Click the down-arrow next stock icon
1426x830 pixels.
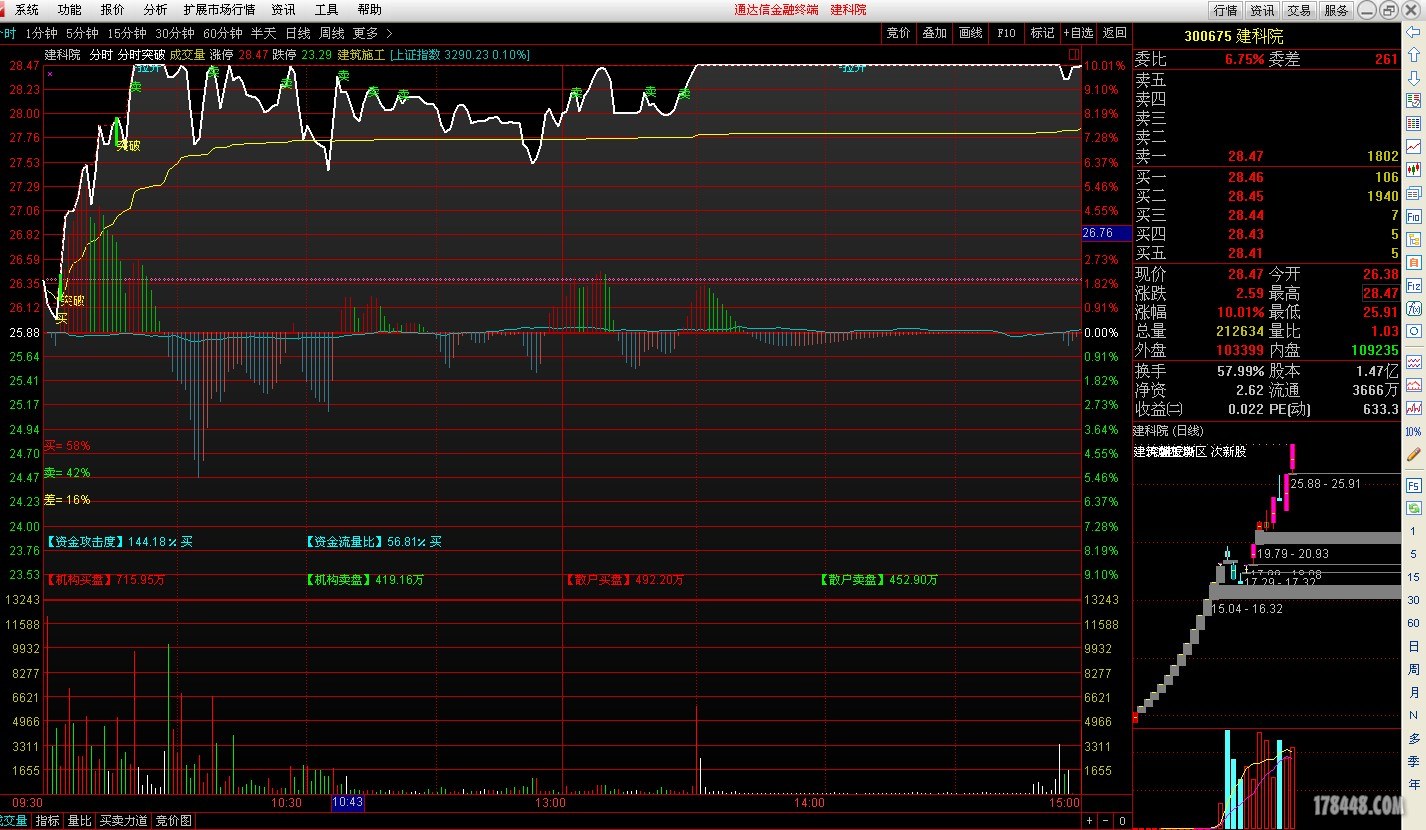(1414, 78)
